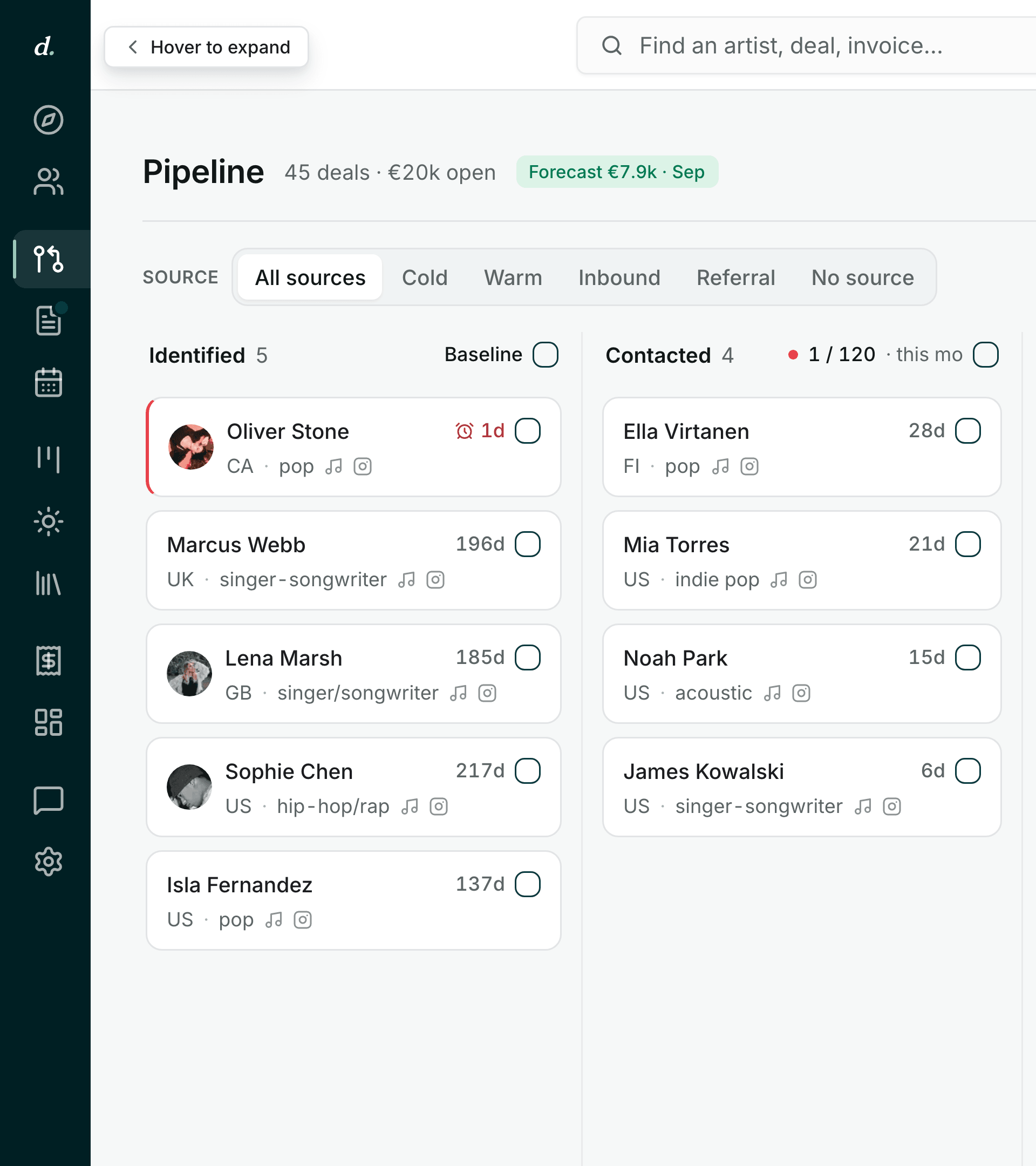The width and height of the screenshot is (1036, 1166).
Task: Open Sophie Chen deal card name
Action: [289, 772]
